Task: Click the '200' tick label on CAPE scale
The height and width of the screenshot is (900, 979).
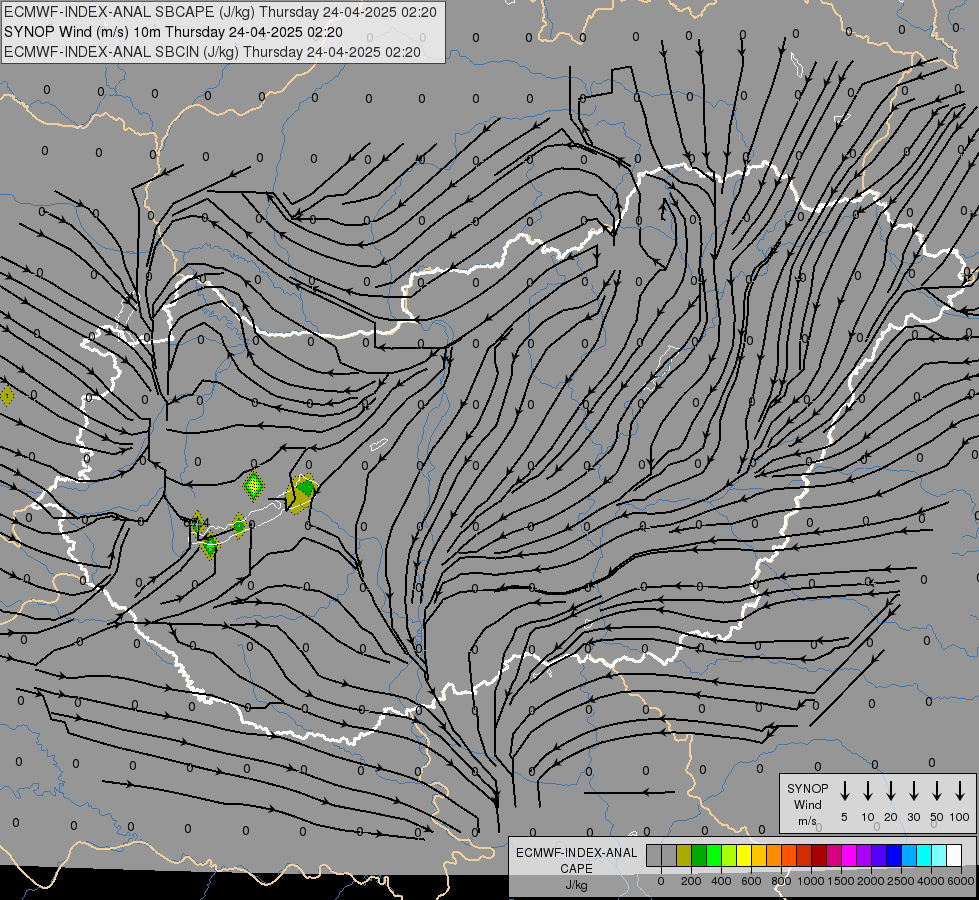Action: coord(691,881)
